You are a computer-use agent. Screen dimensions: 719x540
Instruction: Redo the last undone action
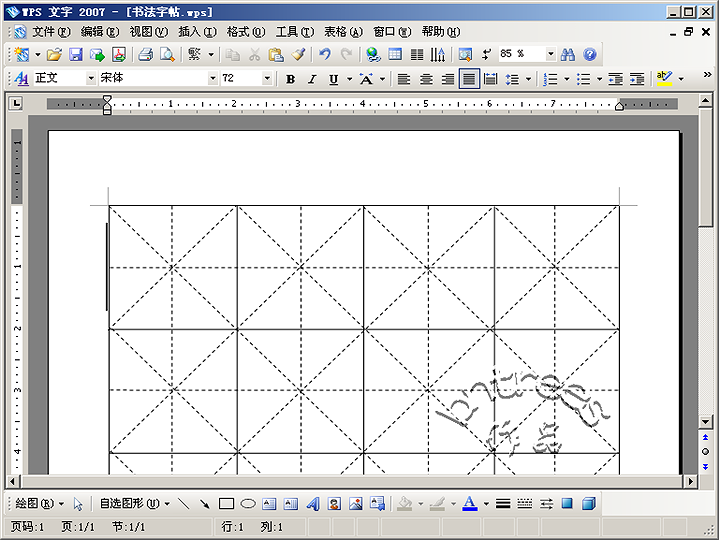point(347,55)
